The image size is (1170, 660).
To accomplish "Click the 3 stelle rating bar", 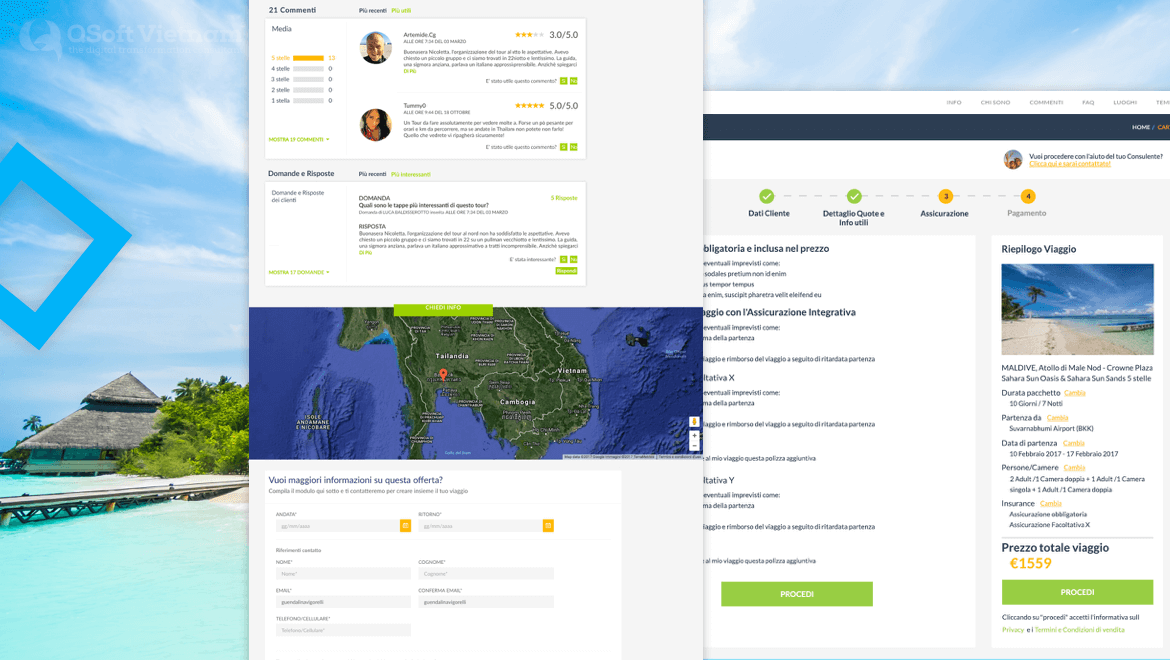I will [x=308, y=79].
